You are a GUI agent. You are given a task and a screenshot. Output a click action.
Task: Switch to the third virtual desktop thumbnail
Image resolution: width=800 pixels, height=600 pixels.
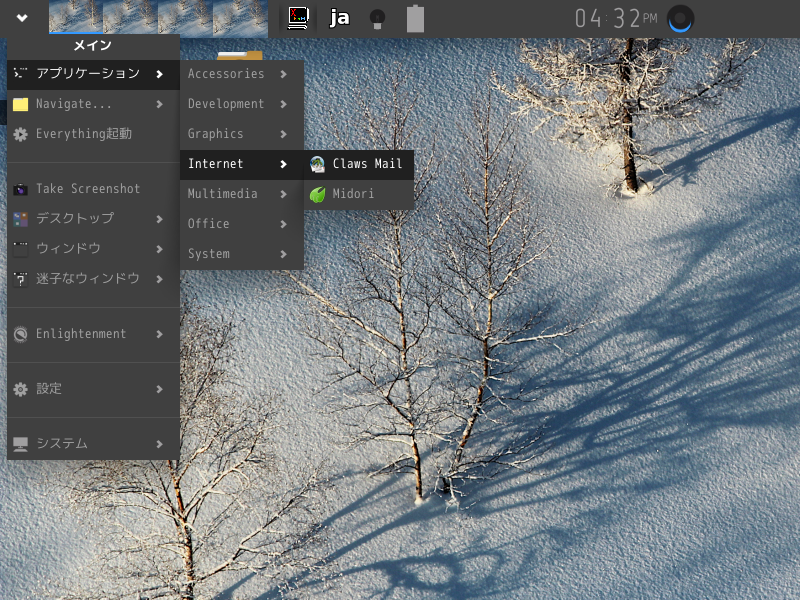[x=185, y=17]
